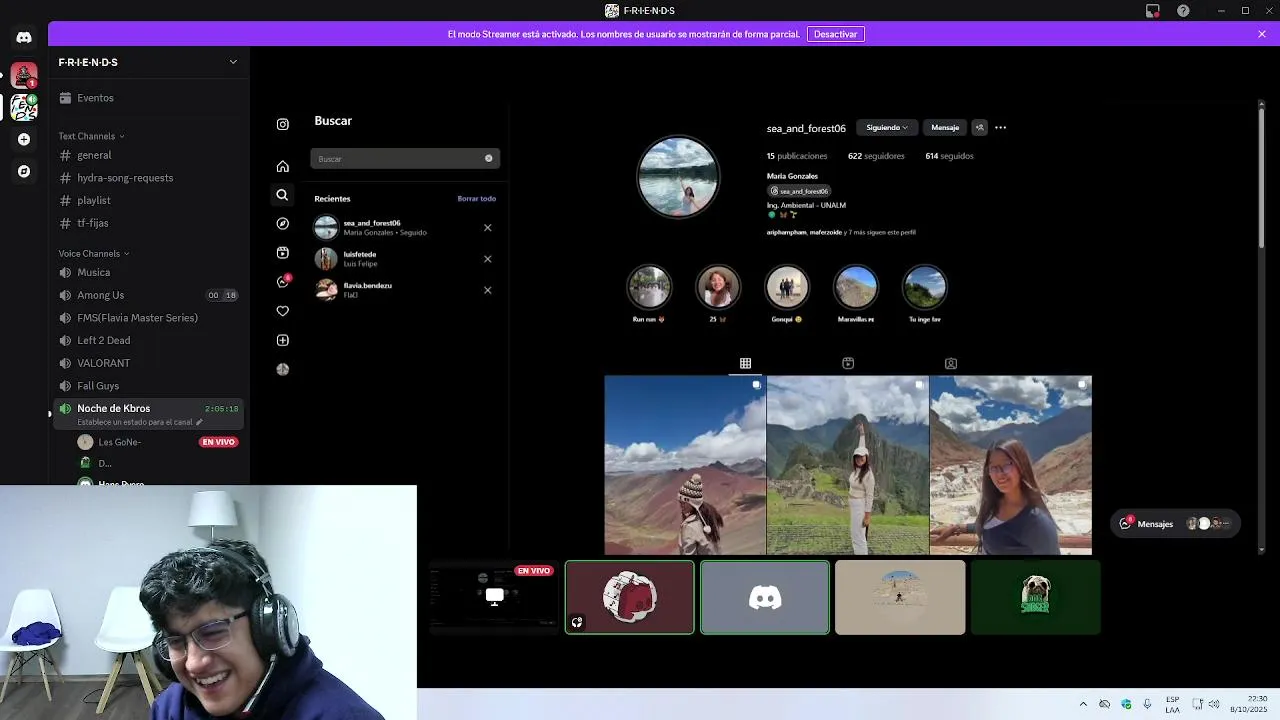This screenshot has width=1280, height=720.
Task: Open the three-dot profile options menu
Action: [1000, 127]
